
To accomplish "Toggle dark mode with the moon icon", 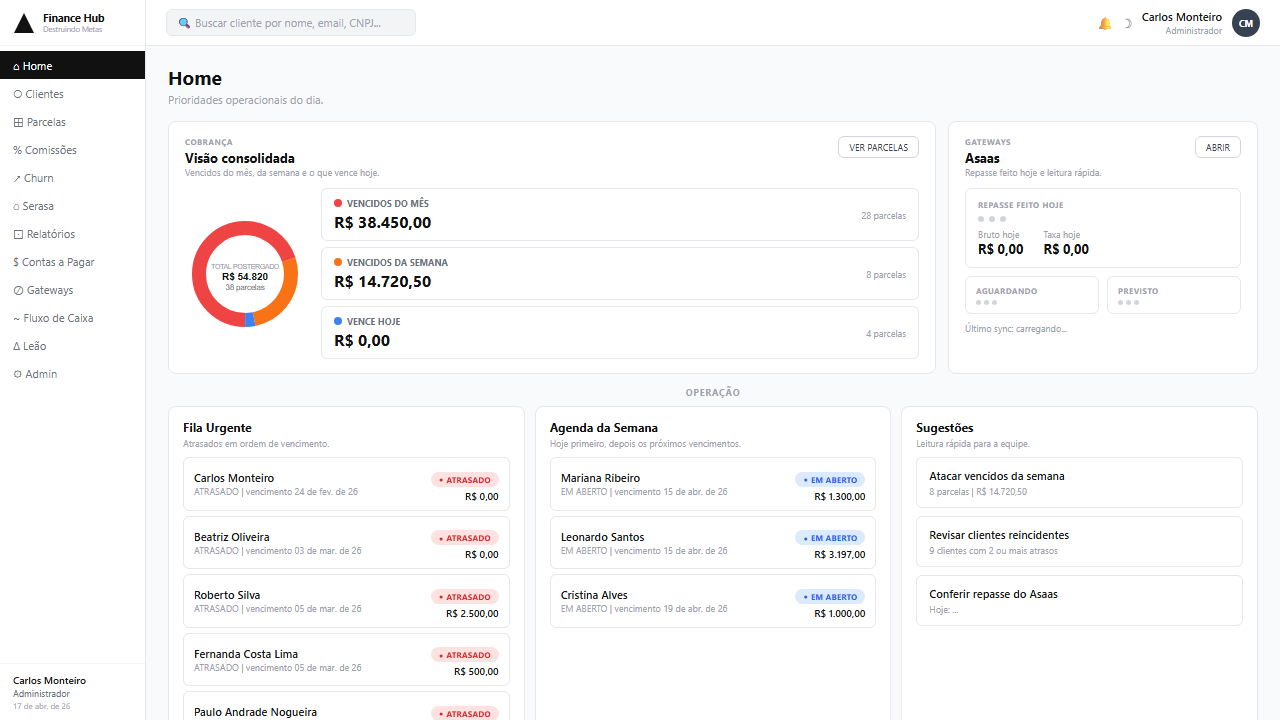I will point(1127,23).
